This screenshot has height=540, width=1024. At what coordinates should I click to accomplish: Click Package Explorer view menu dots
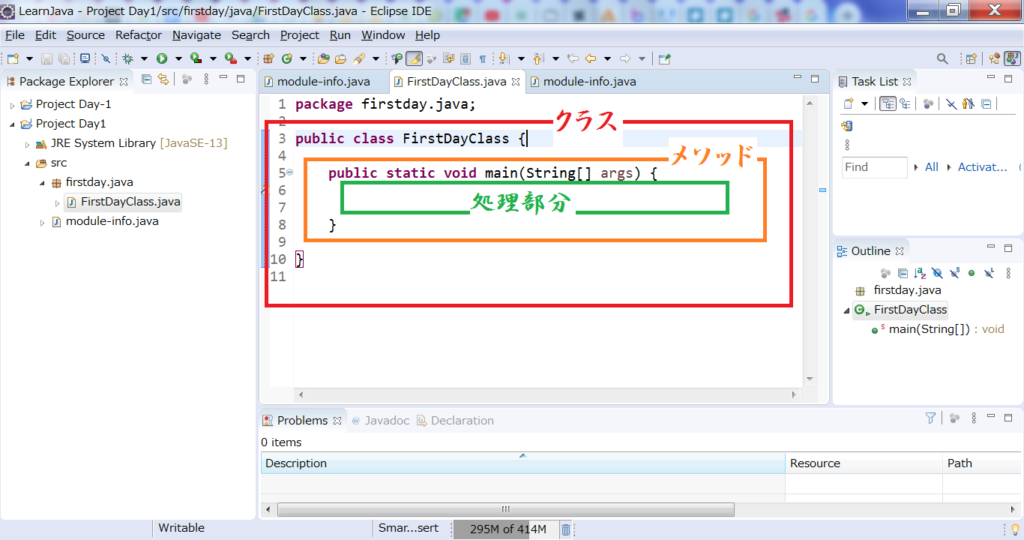[x=206, y=80]
